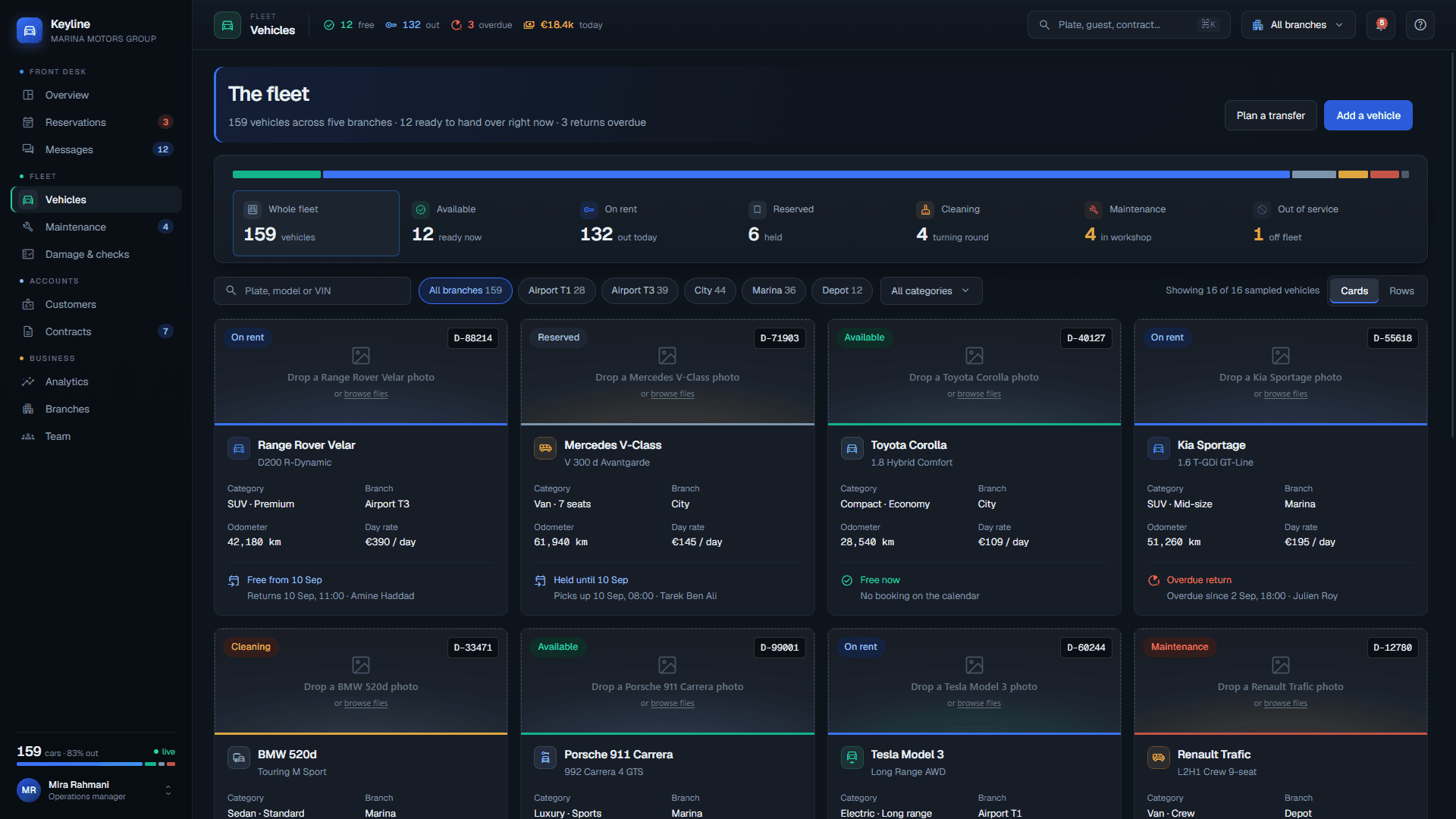Browse files for Mercedes V-Class photo
This screenshot has height=819, width=1456.
click(x=672, y=394)
